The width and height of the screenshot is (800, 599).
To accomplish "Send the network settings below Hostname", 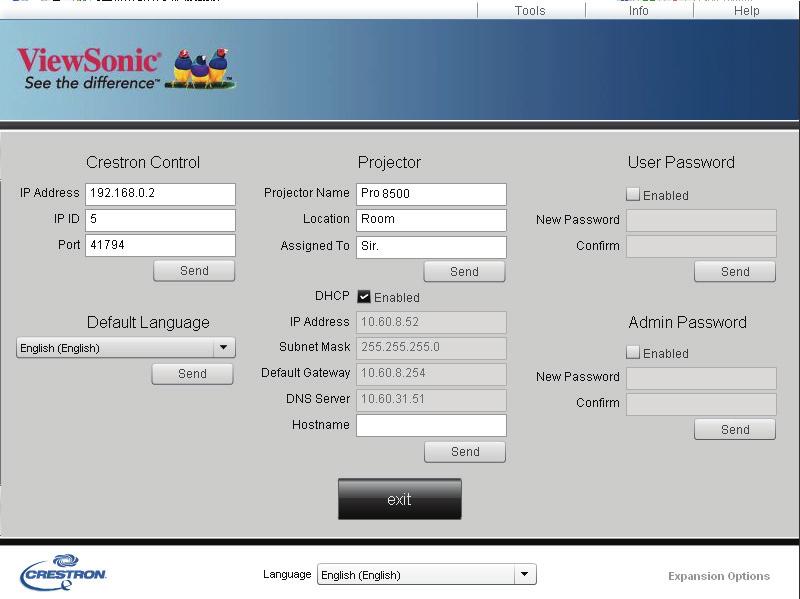I will tap(465, 452).
